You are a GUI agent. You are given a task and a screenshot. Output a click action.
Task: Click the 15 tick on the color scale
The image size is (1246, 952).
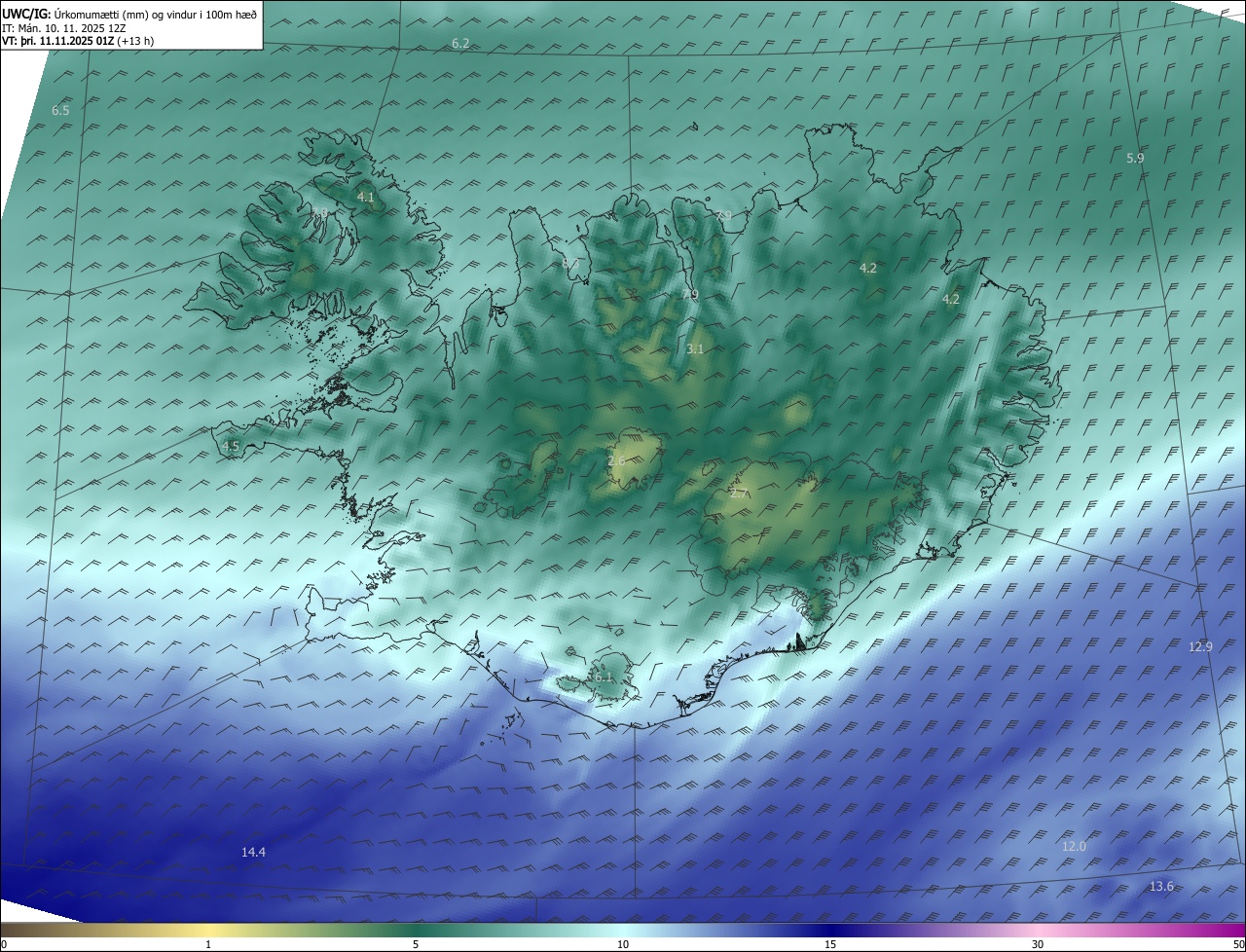pyautogui.click(x=830, y=945)
